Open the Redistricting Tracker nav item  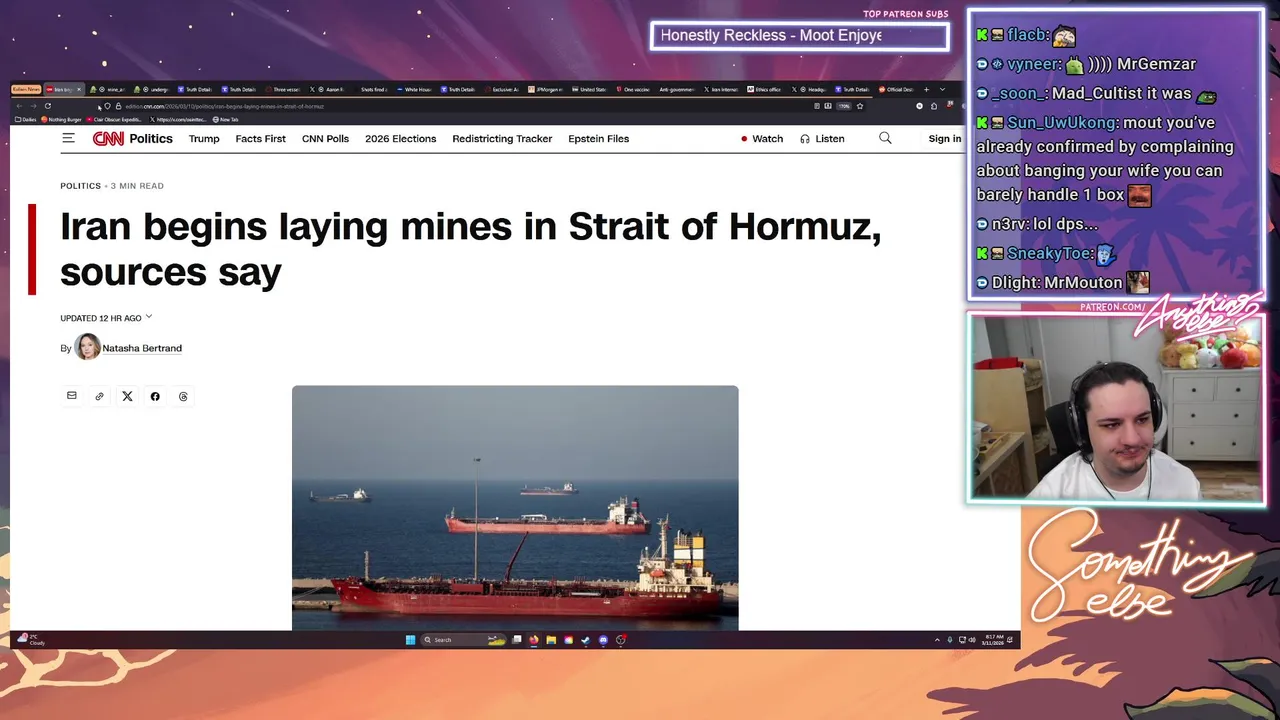click(x=502, y=139)
